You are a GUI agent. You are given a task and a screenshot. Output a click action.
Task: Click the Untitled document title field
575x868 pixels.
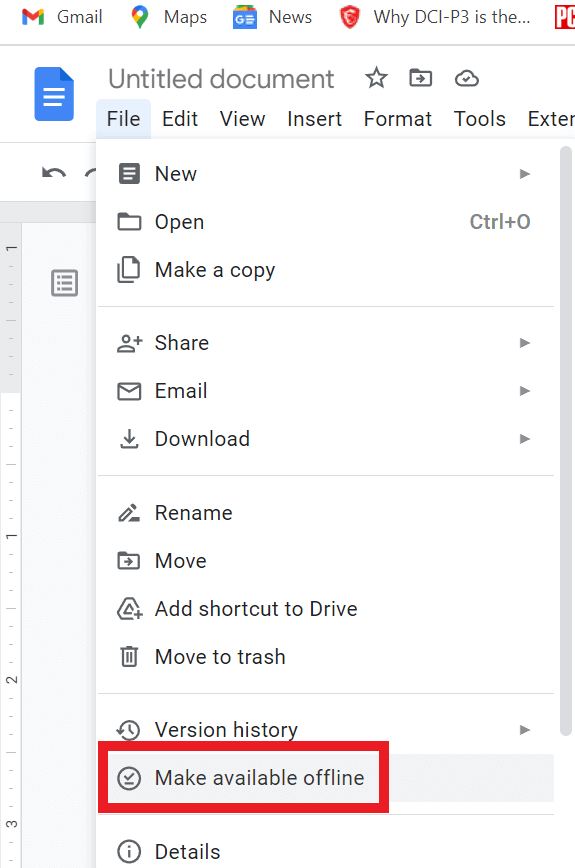[x=221, y=79]
